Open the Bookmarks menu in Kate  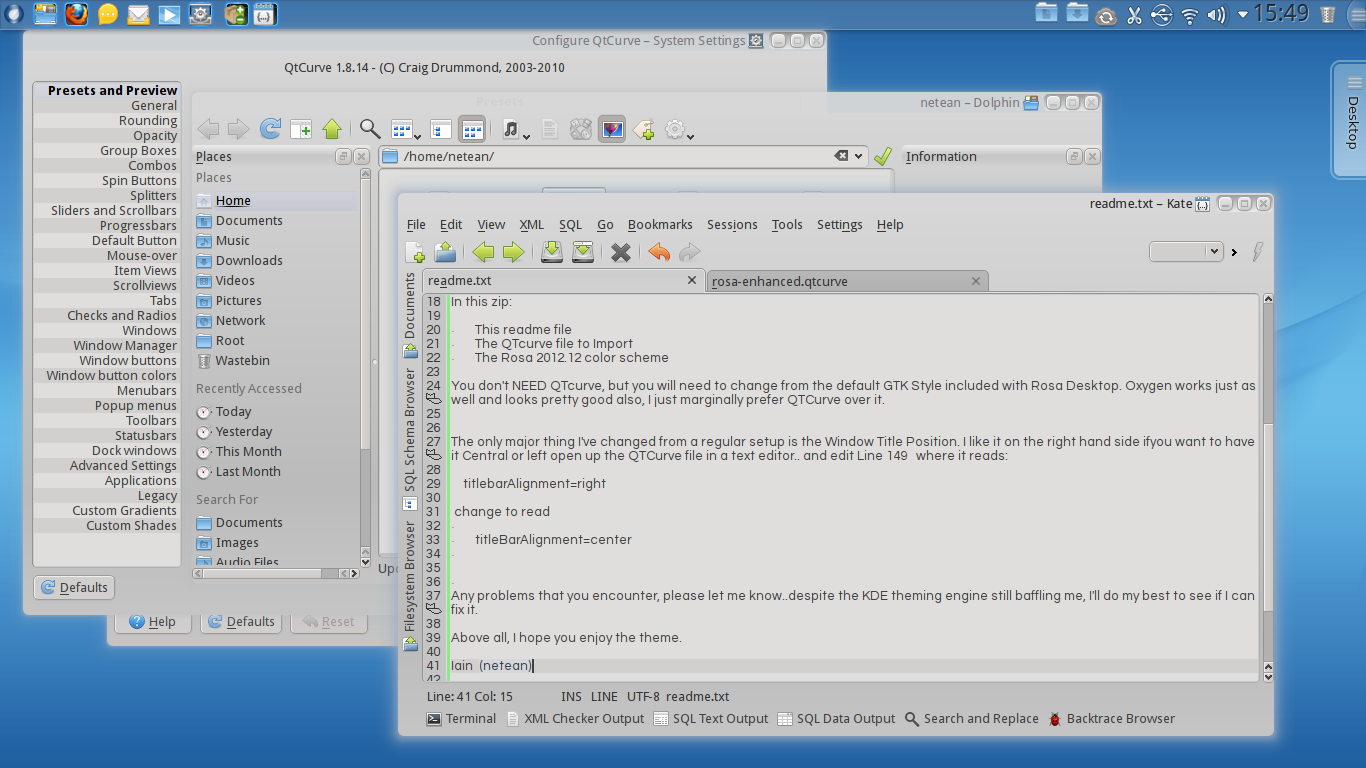pos(660,224)
